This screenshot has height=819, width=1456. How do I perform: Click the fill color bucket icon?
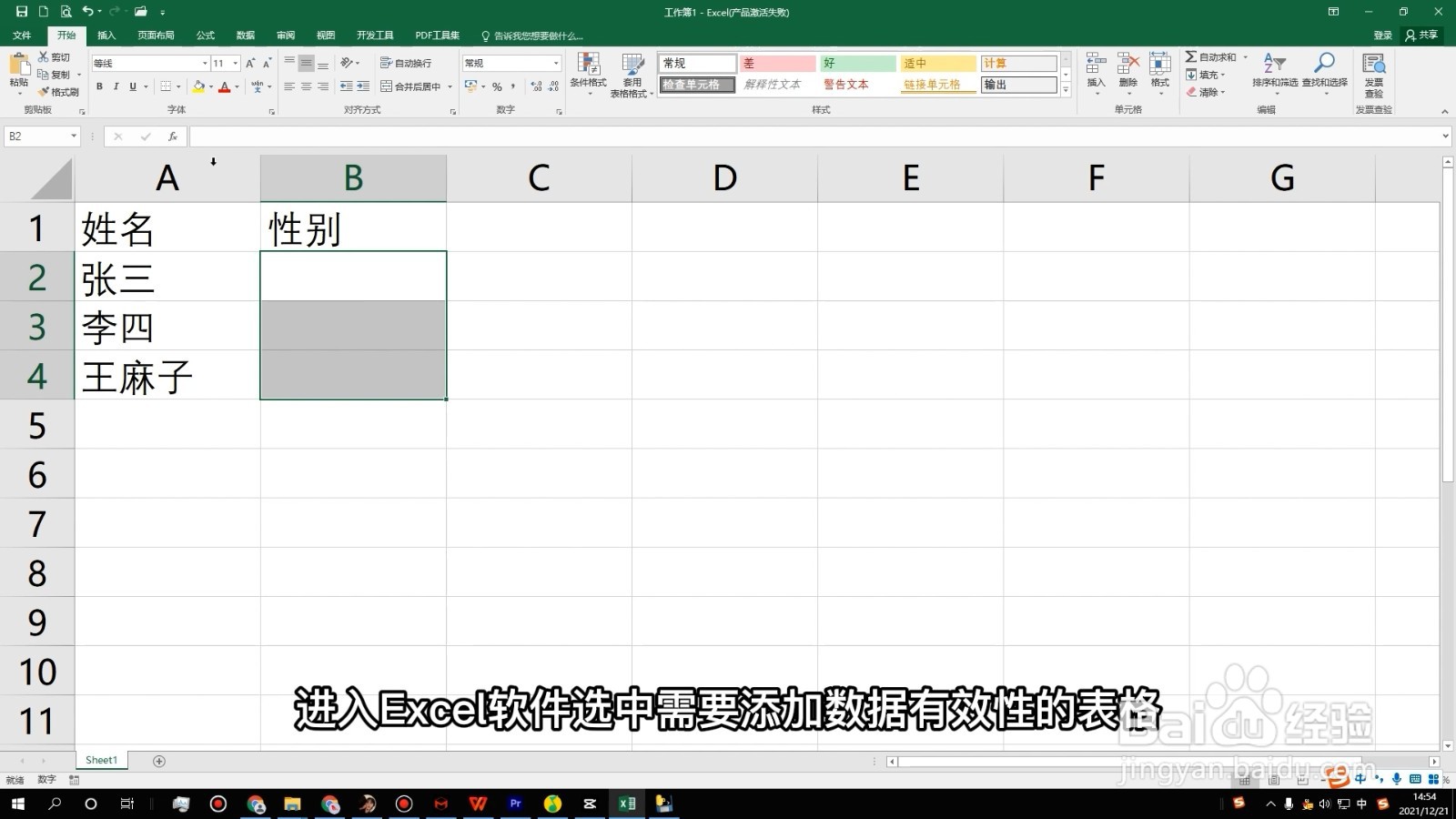[x=198, y=86]
